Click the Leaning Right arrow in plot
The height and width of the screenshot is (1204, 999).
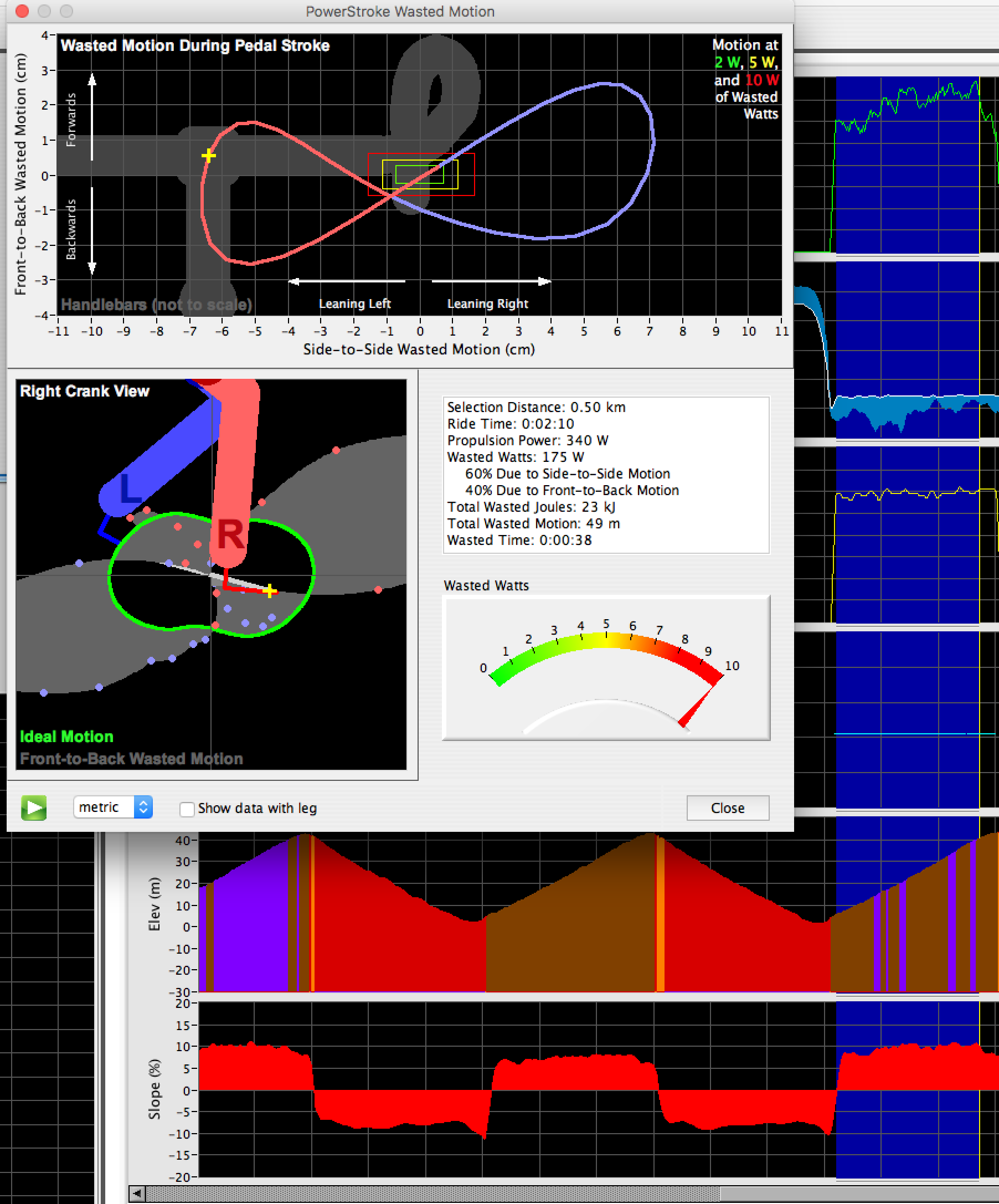tap(491, 281)
